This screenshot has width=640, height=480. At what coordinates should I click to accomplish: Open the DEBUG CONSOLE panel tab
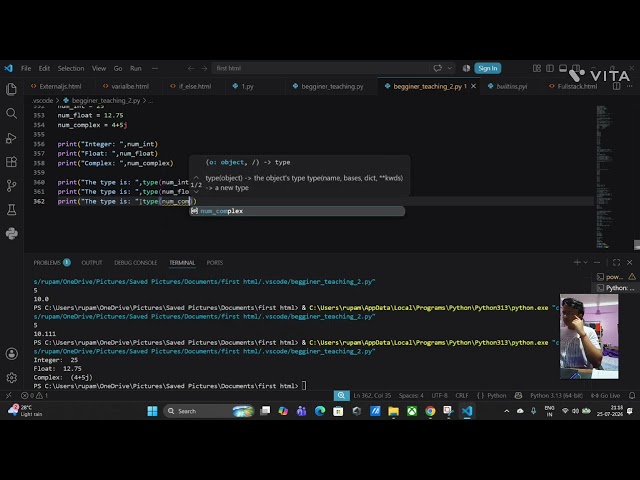[136, 262]
